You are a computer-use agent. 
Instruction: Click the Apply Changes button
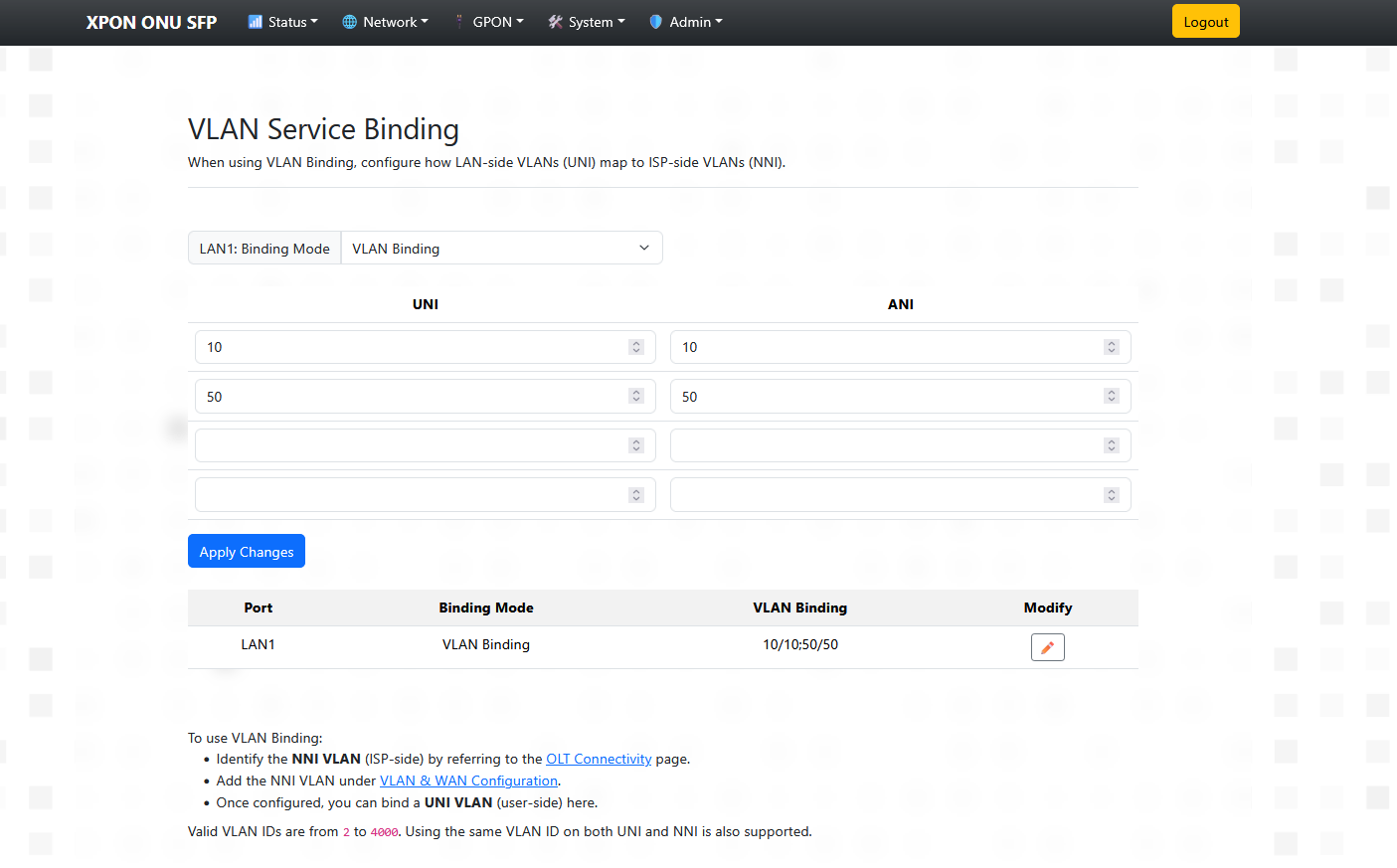(x=247, y=552)
